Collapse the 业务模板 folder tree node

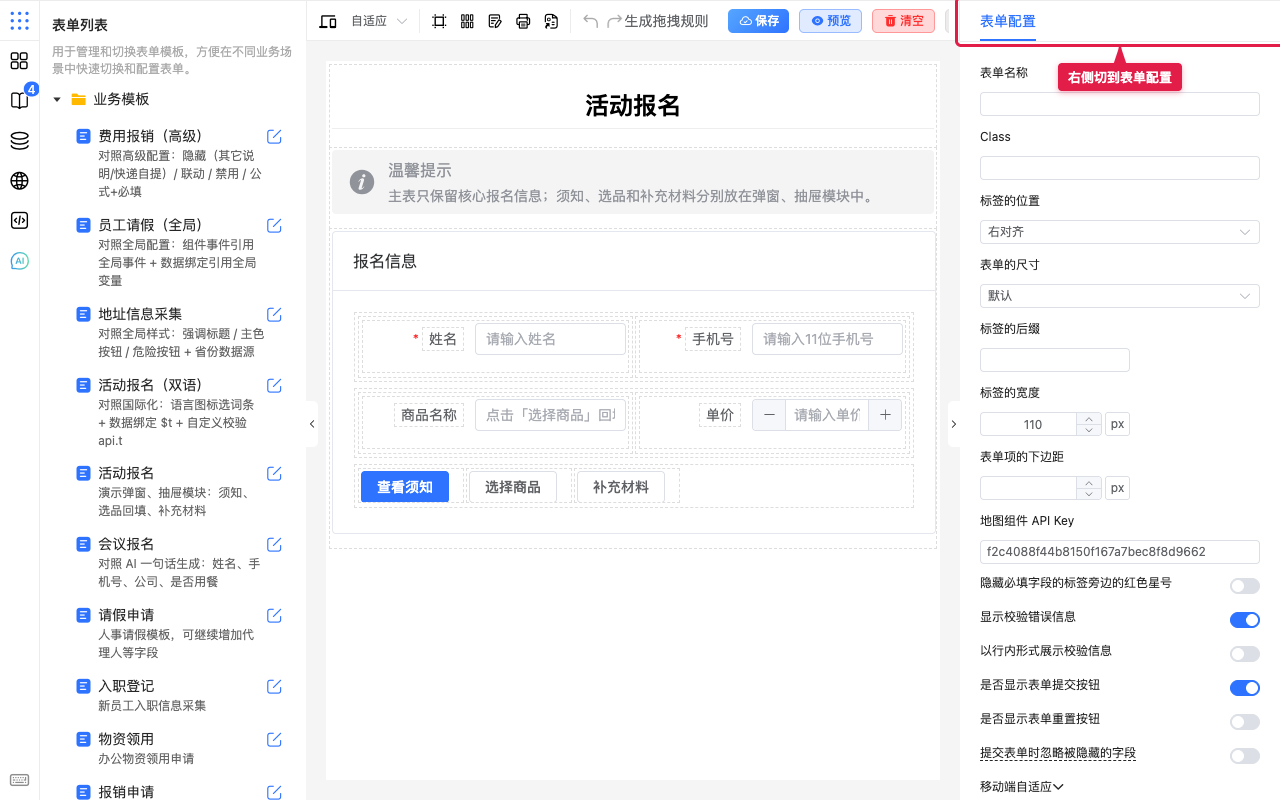[57, 99]
